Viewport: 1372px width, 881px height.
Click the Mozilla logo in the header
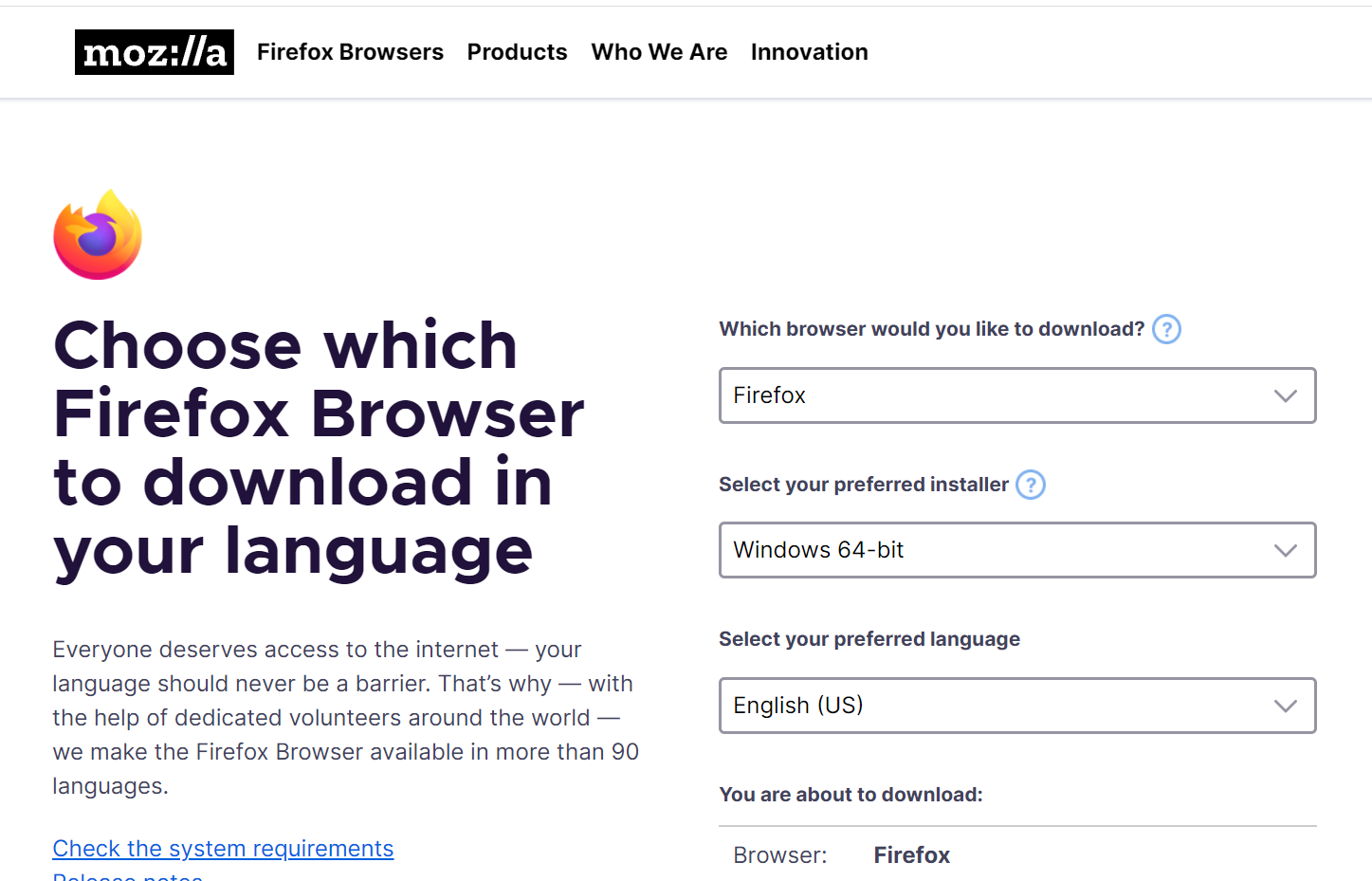pos(154,52)
